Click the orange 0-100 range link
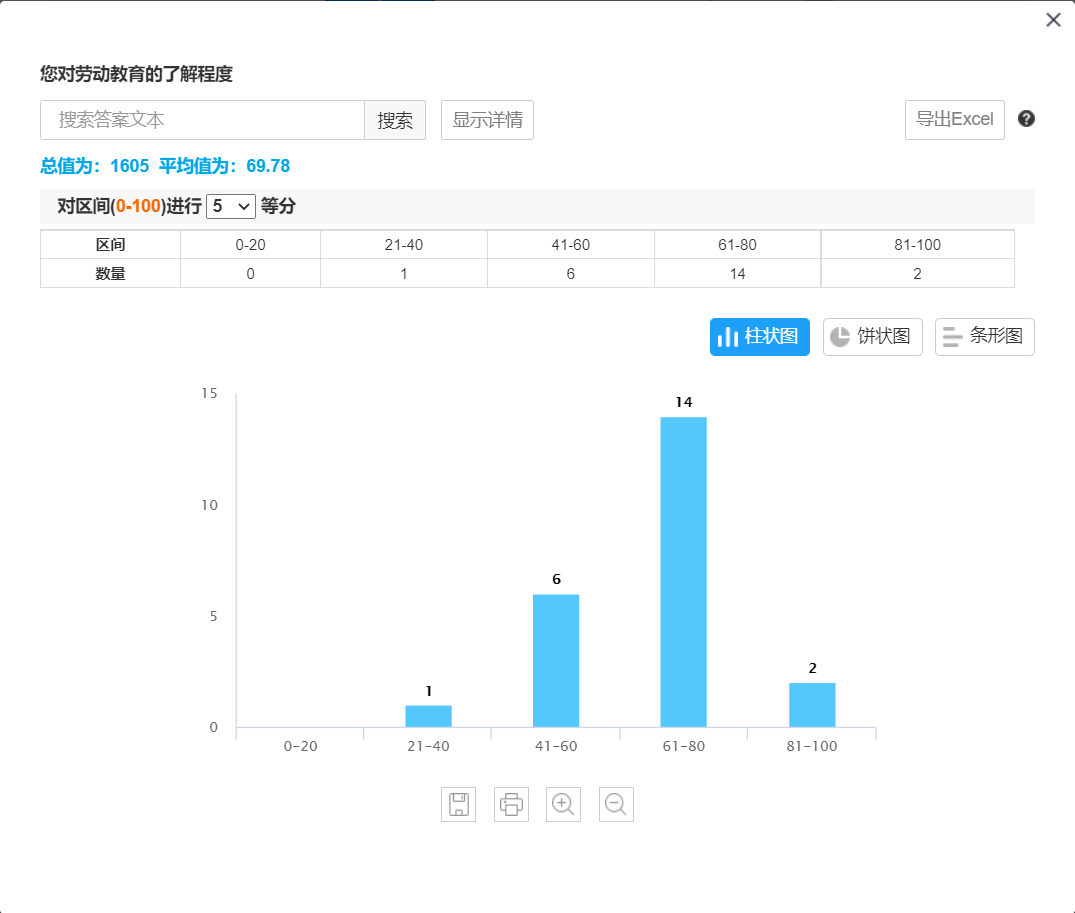 point(138,207)
